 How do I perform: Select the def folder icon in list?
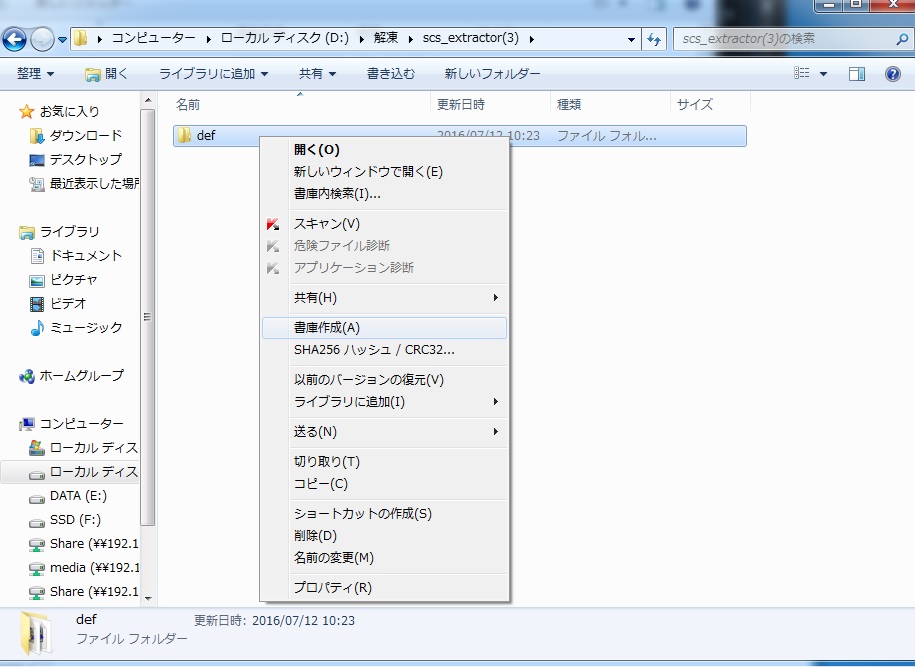[184, 135]
